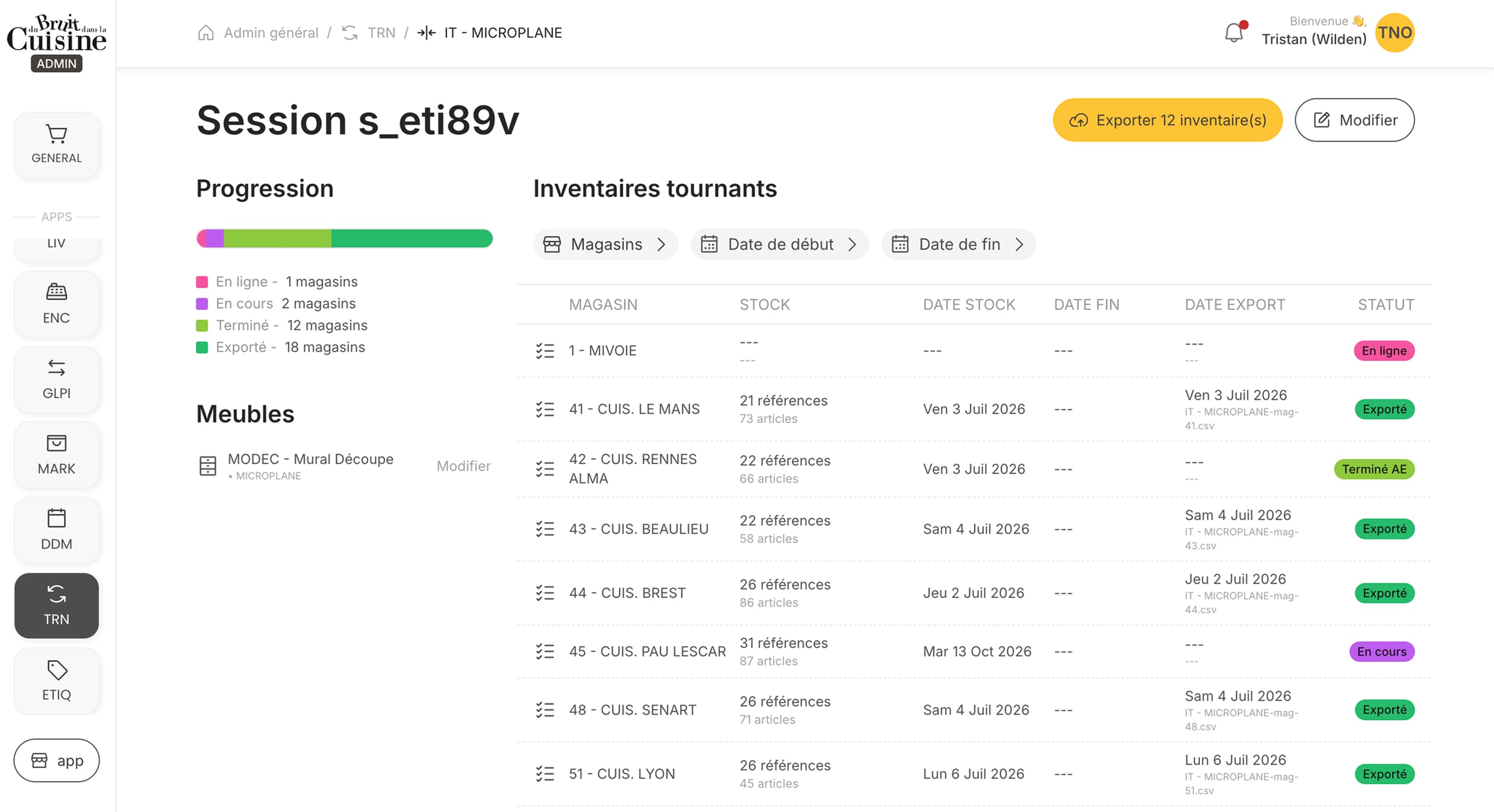Click the checklist icon for 1 - MIVOIE
This screenshot has height=812, width=1494.
pyautogui.click(x=544, y=351)
